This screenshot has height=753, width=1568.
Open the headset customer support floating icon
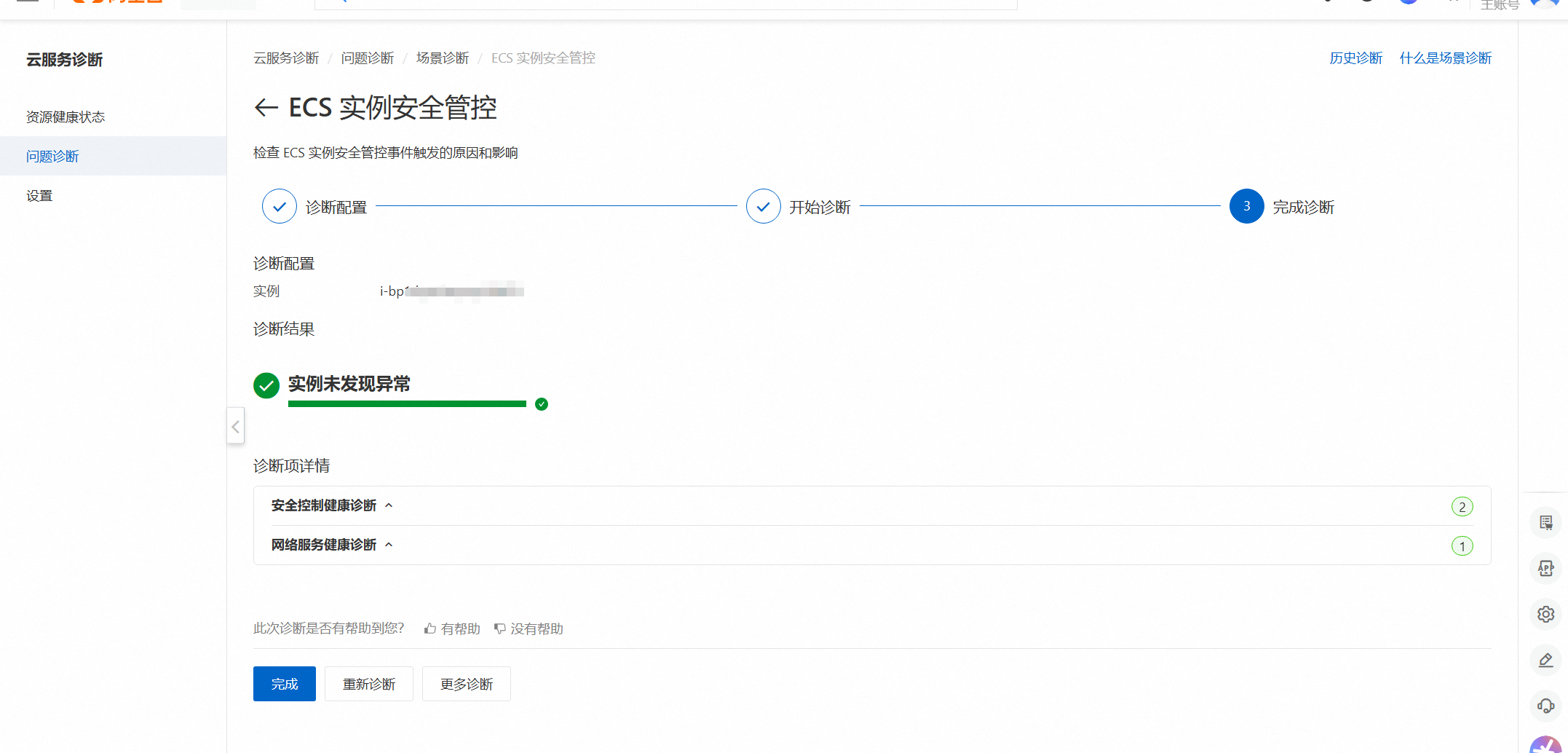[x=1546, y=706]
